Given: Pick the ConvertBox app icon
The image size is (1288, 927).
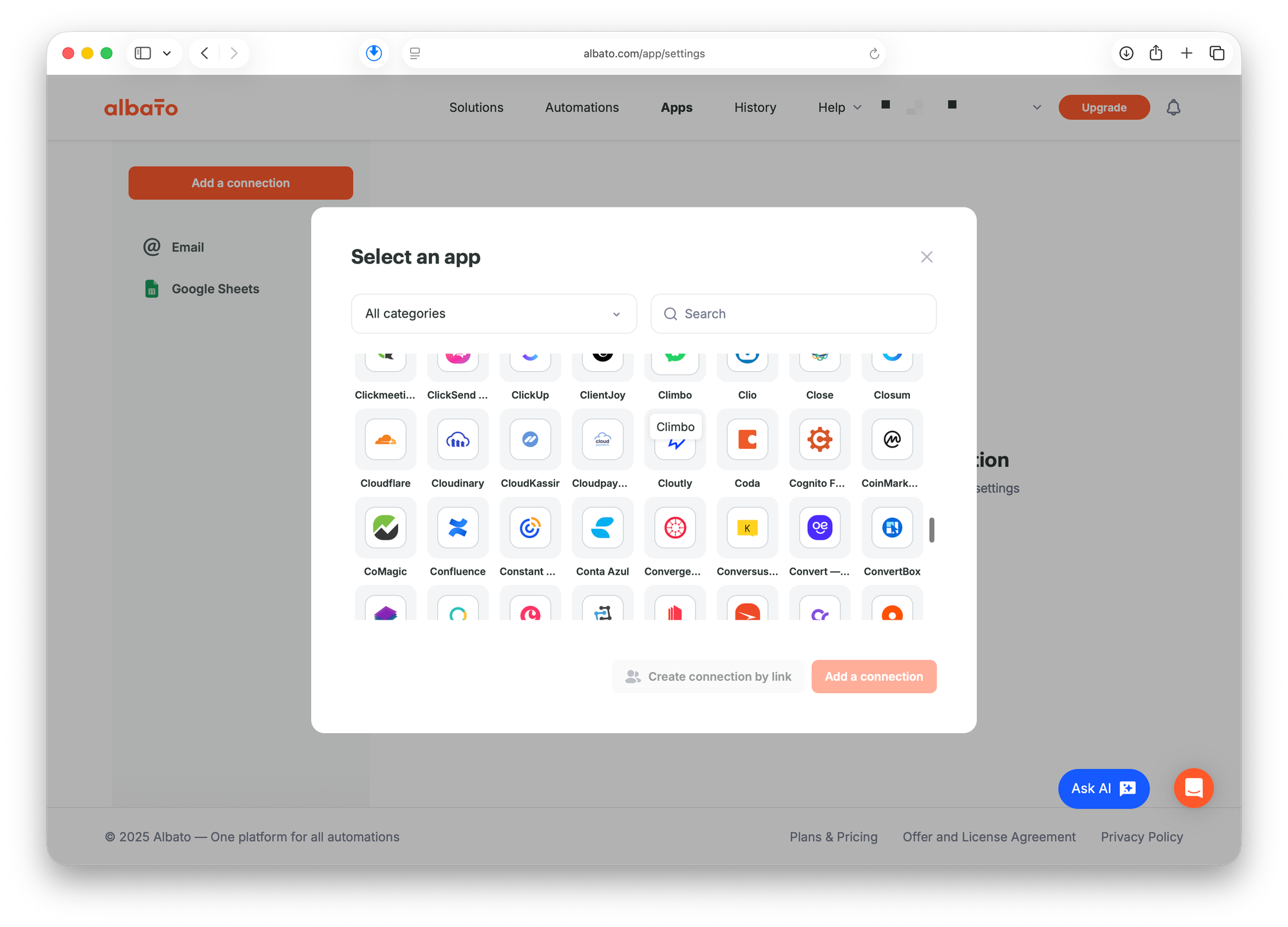Looking at the screenshot, I should [892, 528].
